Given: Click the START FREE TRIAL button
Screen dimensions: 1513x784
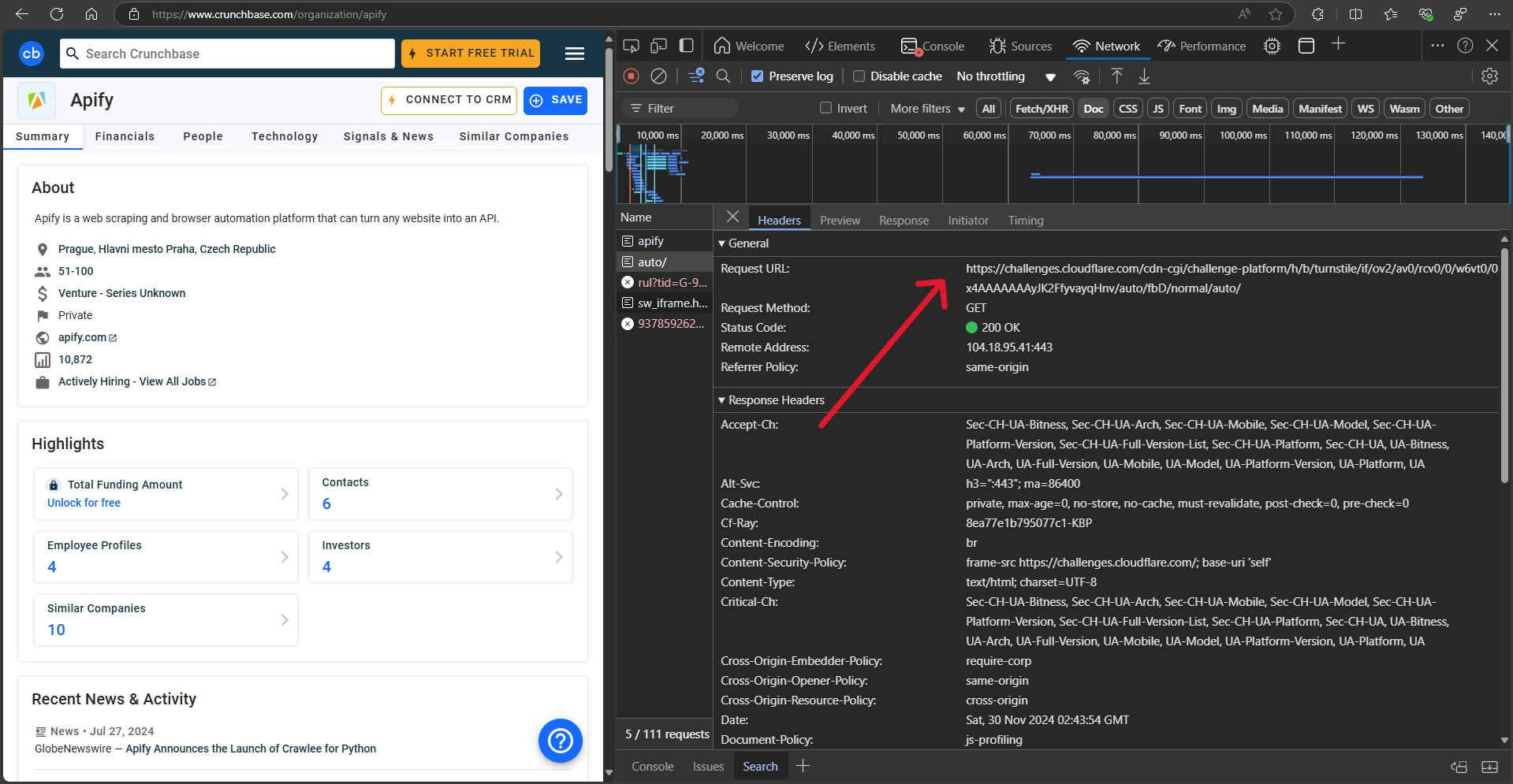Looking at the screenshot, I should (471, 54).
